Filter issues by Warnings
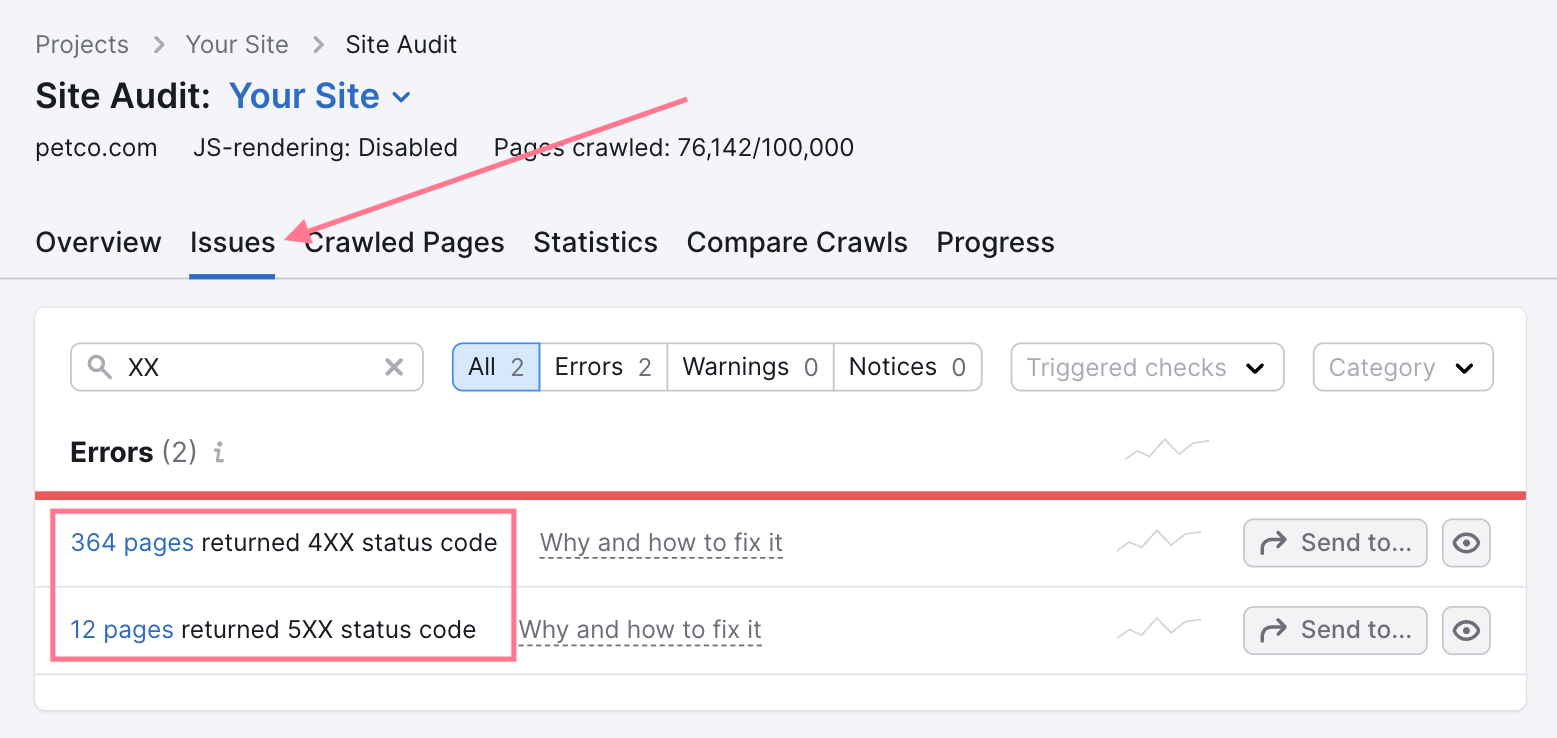The width and height of the screenshot is (1557, 738). (x=750, y=367)
